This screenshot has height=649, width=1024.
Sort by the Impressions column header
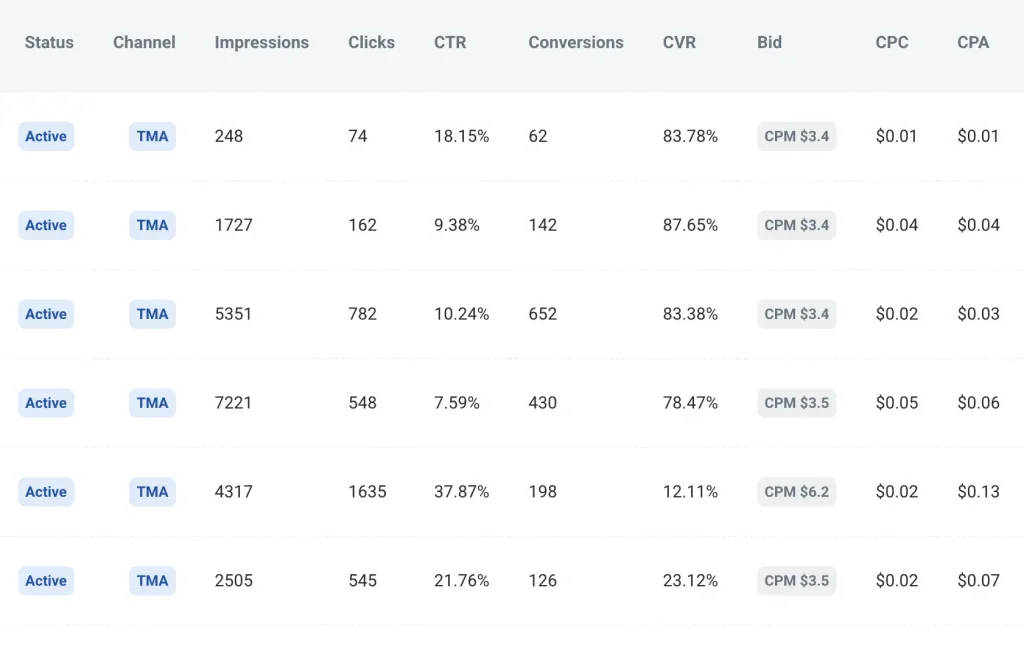261,42
